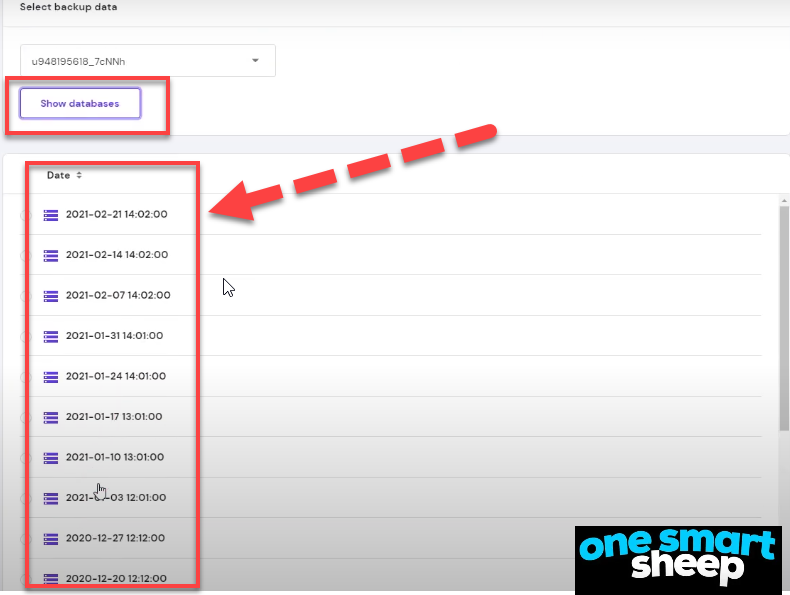This screenshot has width=790, height=595.
Task: Click database icon beside the 2021 12:01:00 backup
Action: pyautogui.click(x=50, y=498)
